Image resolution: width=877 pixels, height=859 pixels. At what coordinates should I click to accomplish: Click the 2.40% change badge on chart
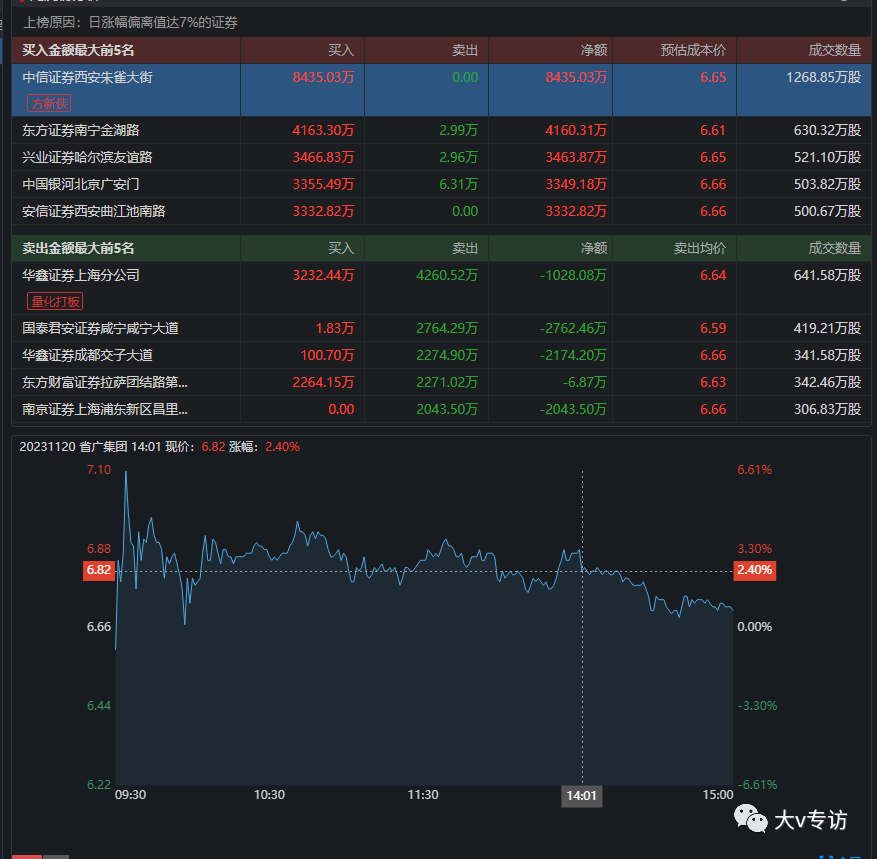click(x=755, y=570)
